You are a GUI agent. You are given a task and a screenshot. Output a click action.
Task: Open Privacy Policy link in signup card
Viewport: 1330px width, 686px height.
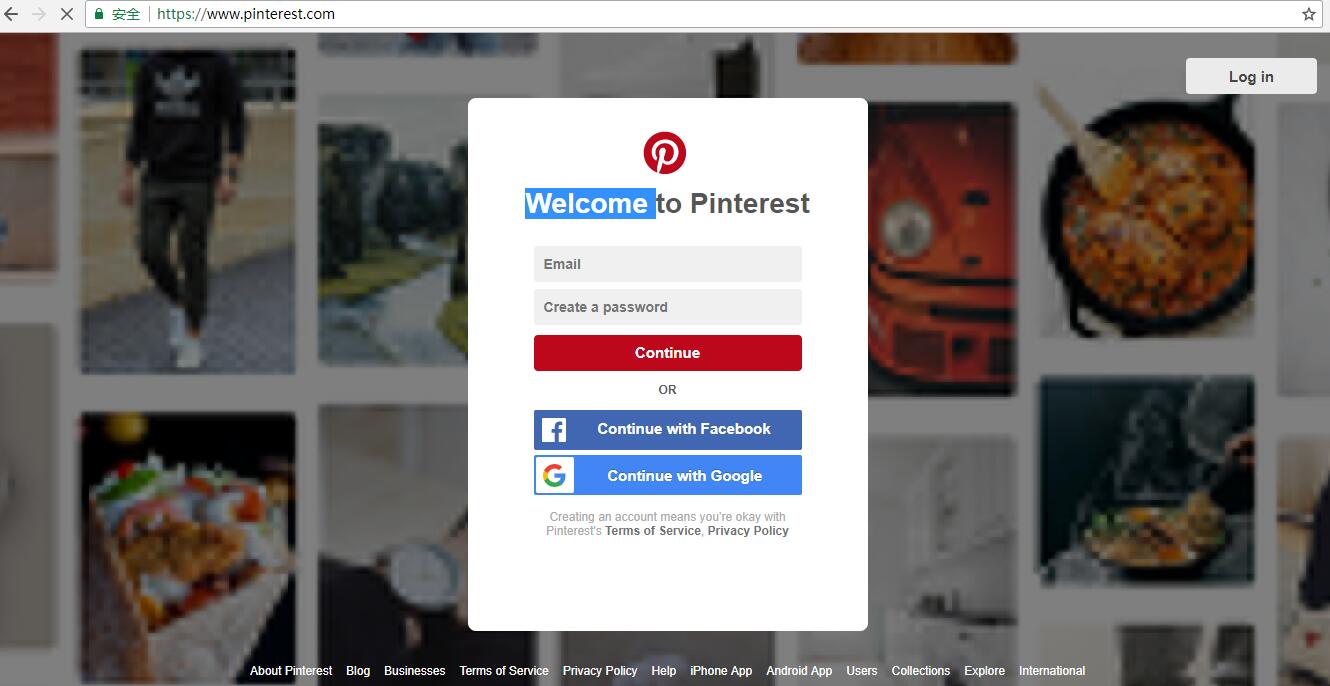[x=748, y=531]
